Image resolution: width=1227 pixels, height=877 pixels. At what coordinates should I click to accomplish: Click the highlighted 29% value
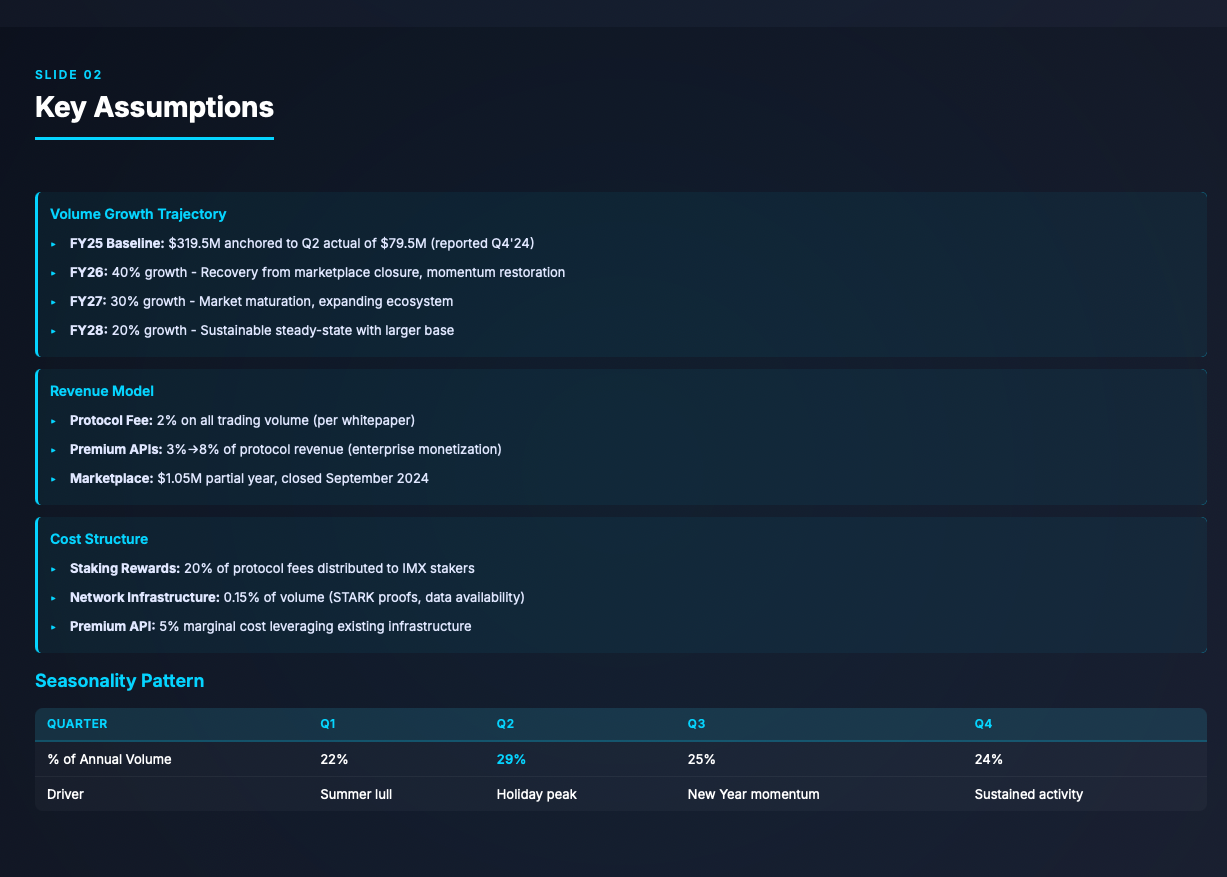click(510, 759)
